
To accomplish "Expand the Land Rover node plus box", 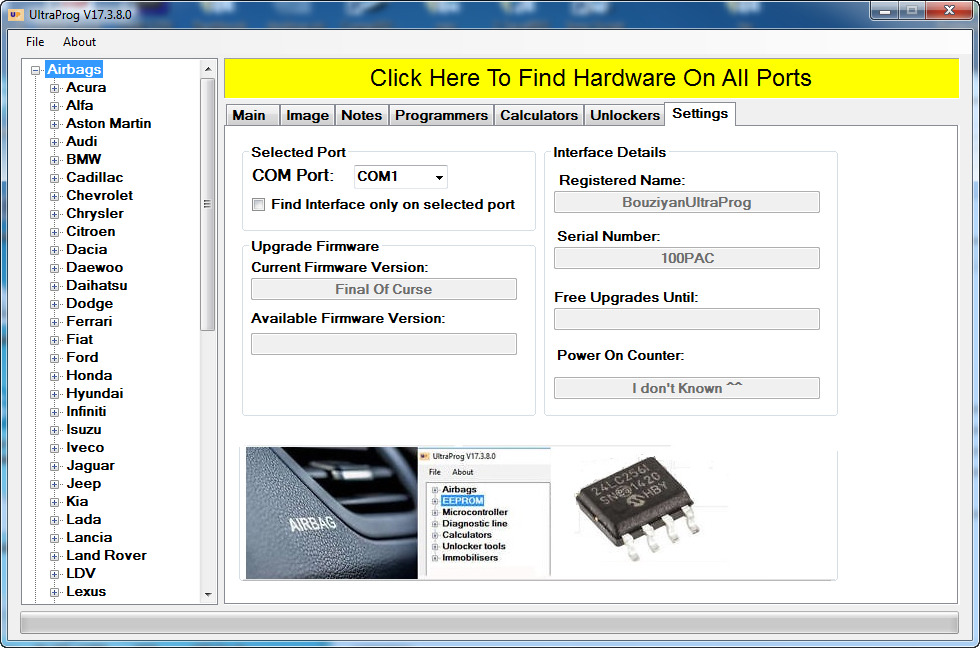I will point(54,556).
